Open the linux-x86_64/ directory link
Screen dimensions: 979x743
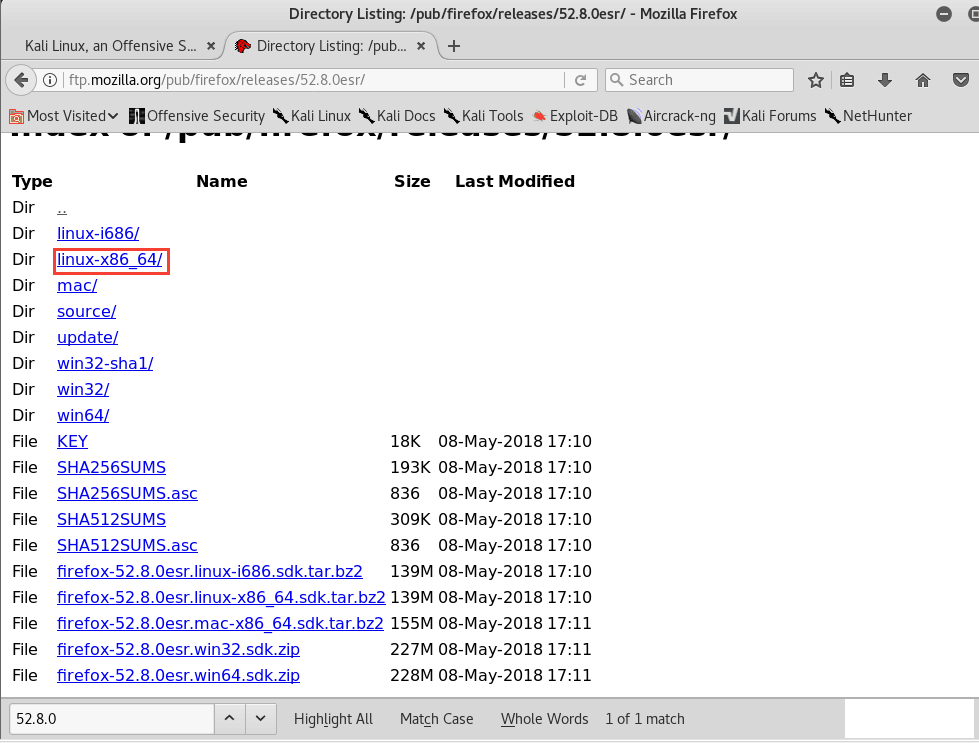[110, 260]
